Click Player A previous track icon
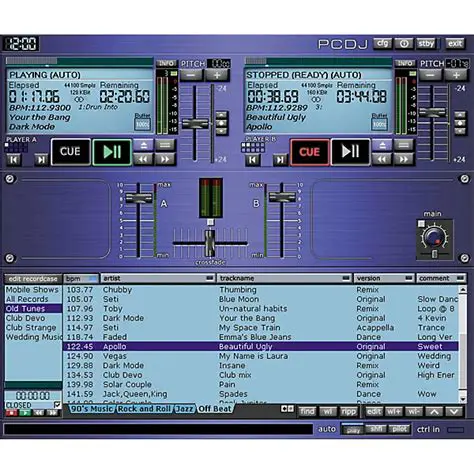Screen dimensions: 474x474 [14, 160]
